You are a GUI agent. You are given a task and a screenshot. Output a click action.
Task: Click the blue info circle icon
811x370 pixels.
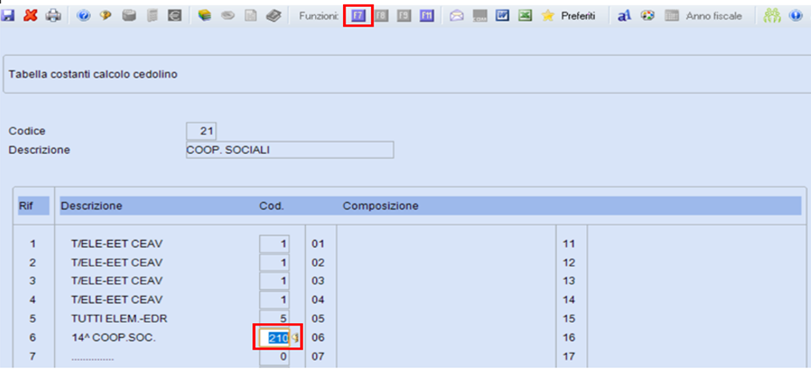point(795,16)
